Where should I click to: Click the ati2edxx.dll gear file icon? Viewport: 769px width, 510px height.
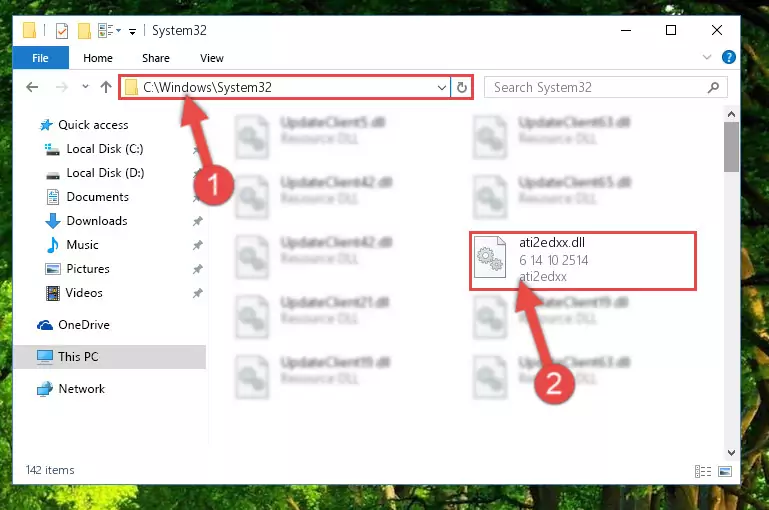[490, 257]
